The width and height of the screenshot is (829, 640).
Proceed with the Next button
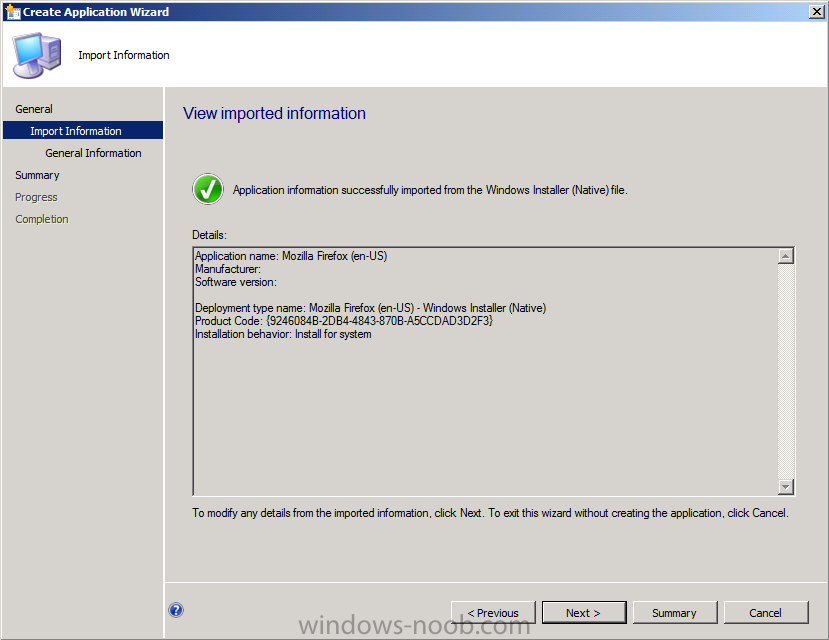click(584, 613)
